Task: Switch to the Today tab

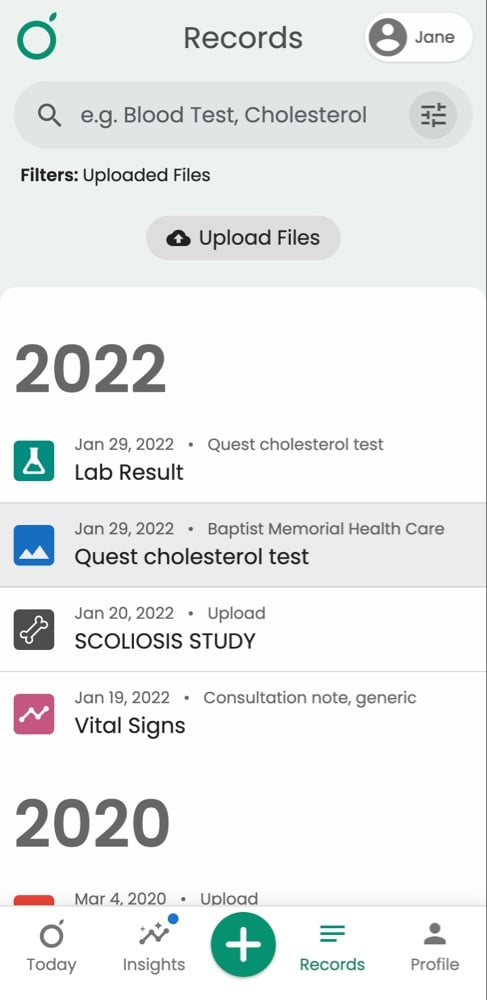Action: point(51,947)
